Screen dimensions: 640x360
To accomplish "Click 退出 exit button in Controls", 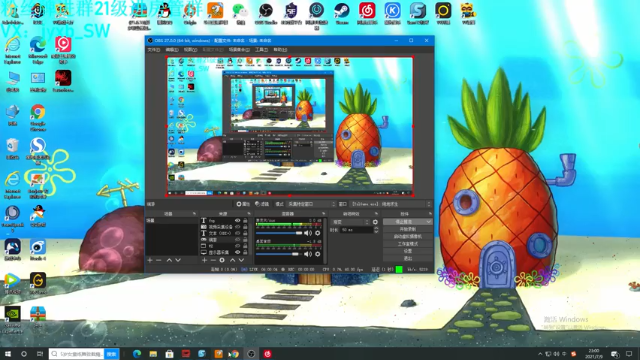I will pyautogui.click(x=407, y=258).
